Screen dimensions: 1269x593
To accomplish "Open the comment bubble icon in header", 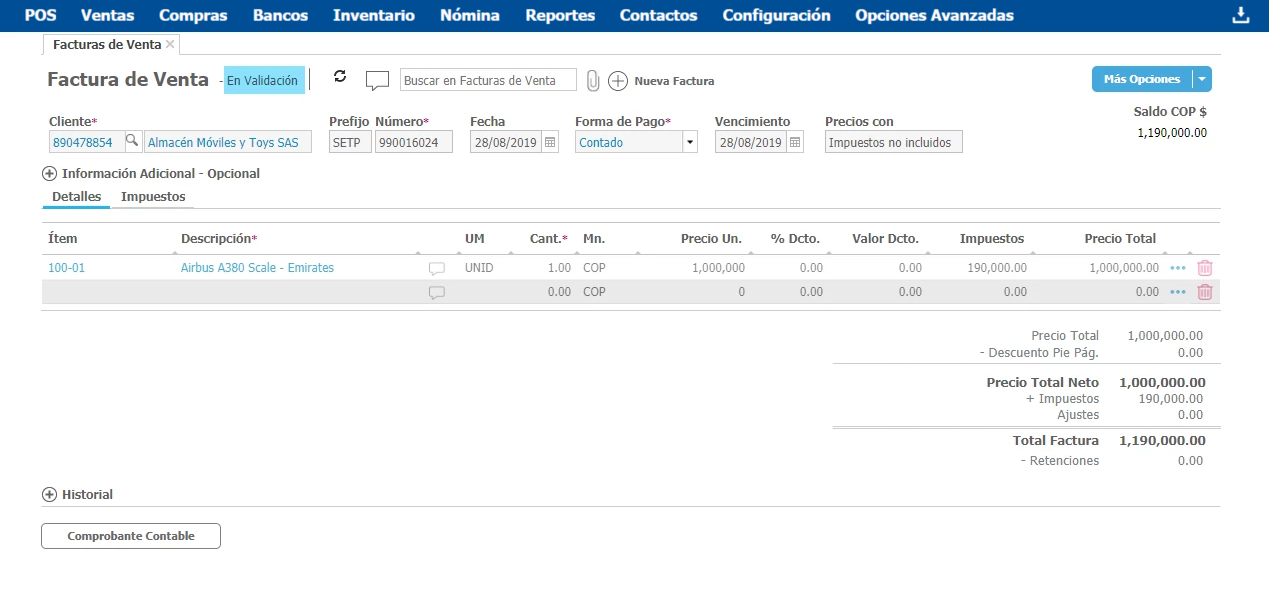I will pos(377,80).
